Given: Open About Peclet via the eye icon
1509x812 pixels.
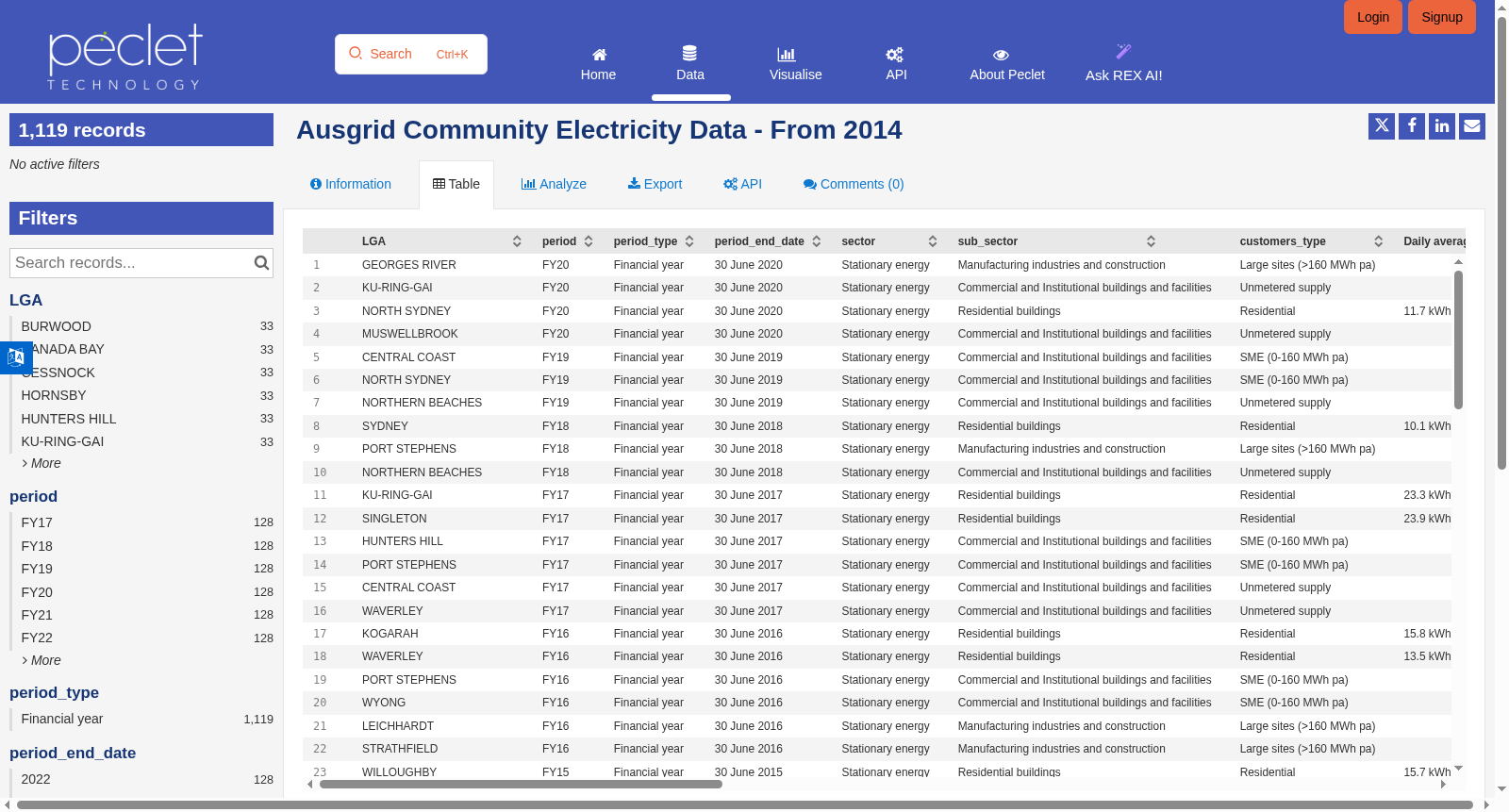Looking at the screenshot, I should pyautogui.click(x=1002, y=56).
